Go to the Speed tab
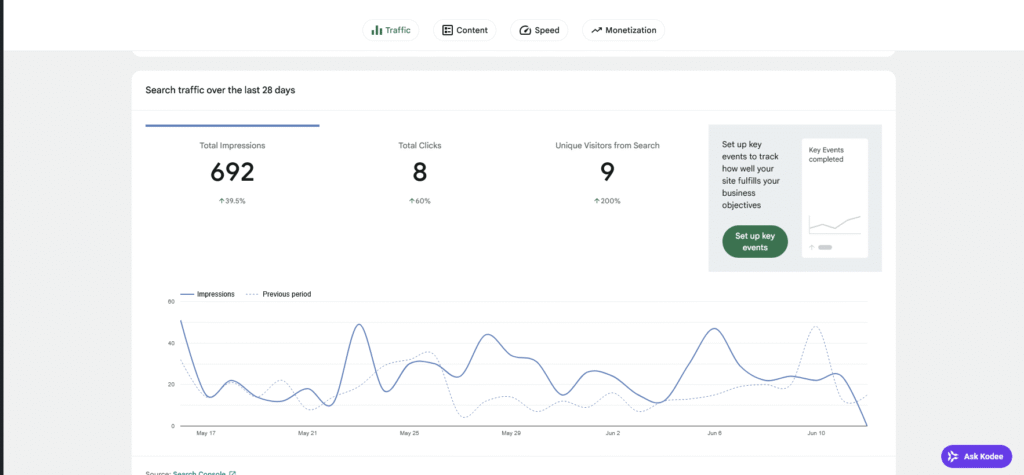1024x475 pixels. coord(539,30)
